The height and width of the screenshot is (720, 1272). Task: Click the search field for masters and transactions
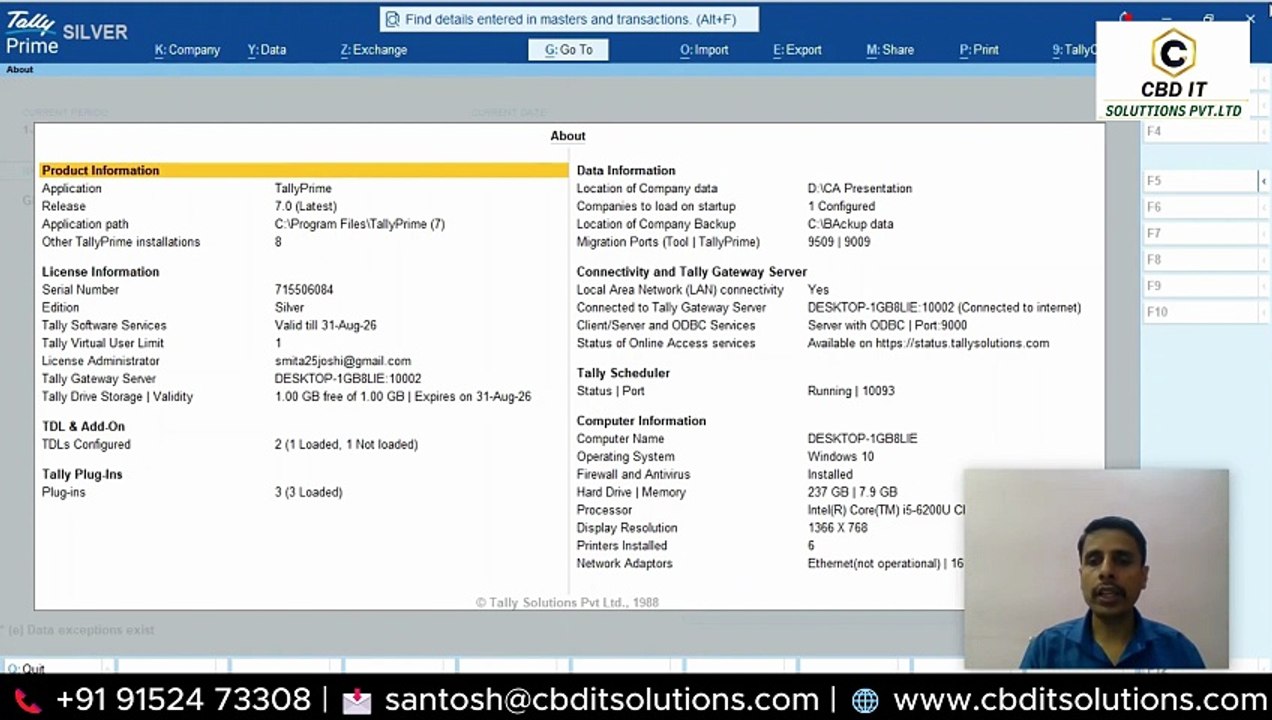tap(569, 19)
